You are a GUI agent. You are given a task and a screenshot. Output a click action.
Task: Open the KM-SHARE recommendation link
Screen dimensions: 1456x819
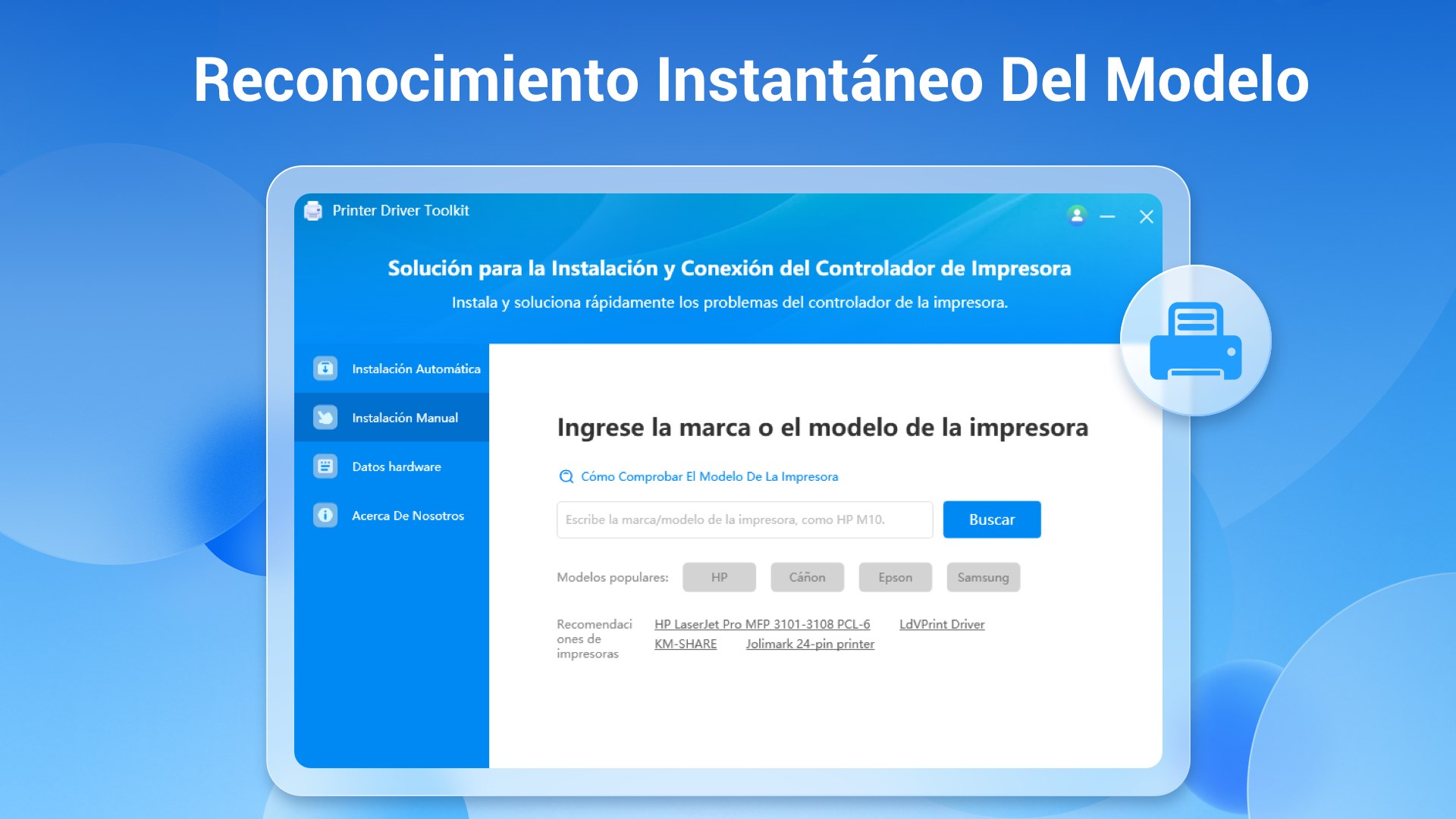pyautogui.click(x=686, y=644)
